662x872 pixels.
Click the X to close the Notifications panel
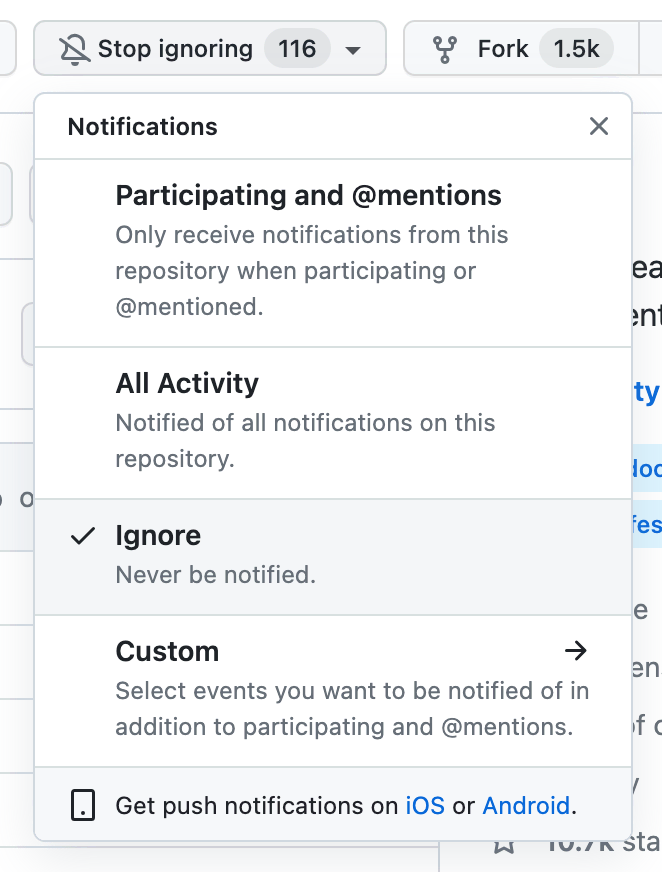point(598,126)
